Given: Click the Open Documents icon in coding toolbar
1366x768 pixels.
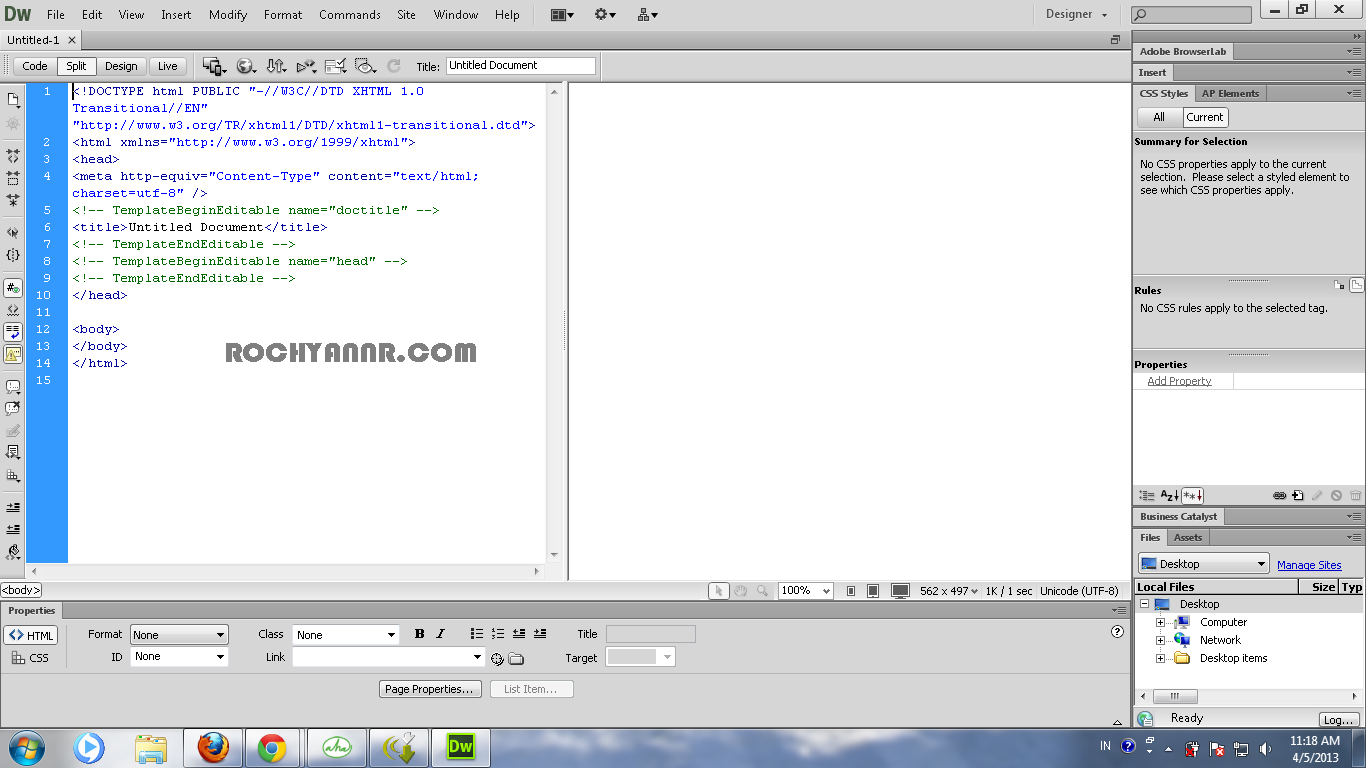Looking at the screenshot, I should coord(13,100).
